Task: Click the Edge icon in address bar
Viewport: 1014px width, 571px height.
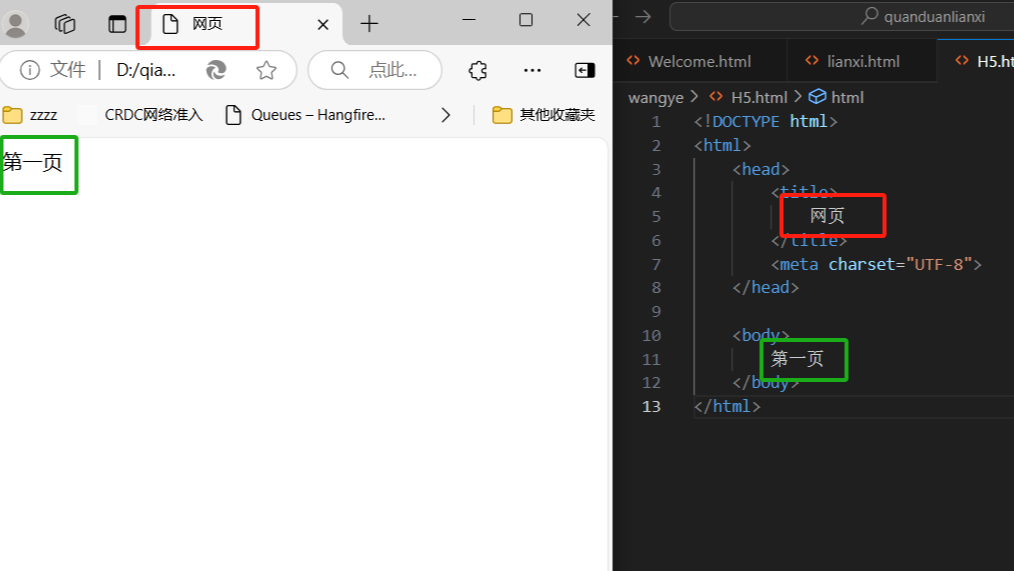Action: (x=216, y=70)
